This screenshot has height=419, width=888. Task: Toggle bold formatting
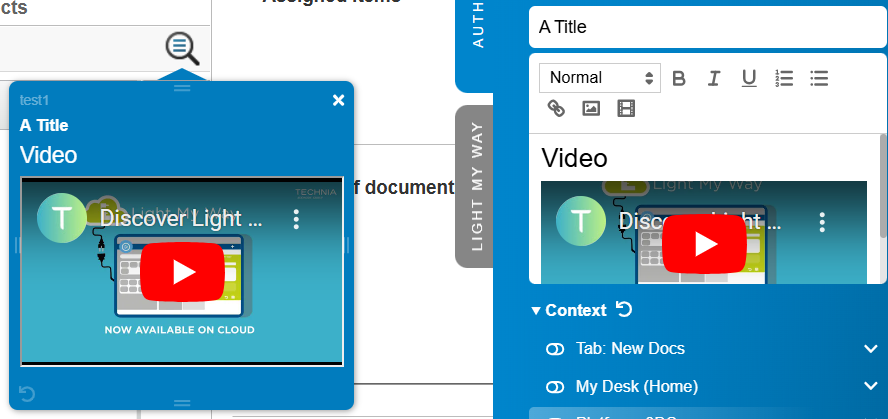click(x=678, y=78)
